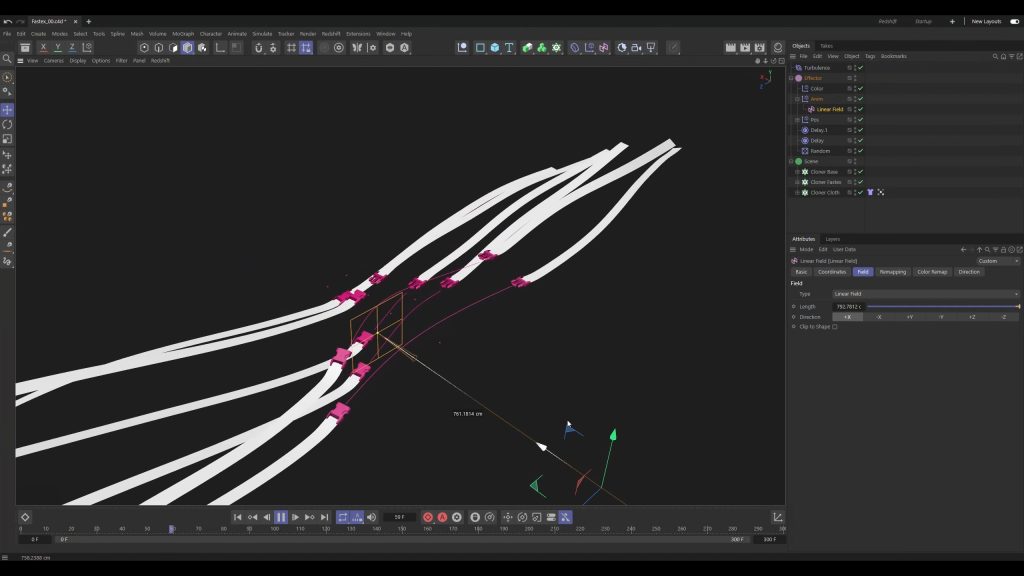Open the Remapping tab in Attributes
Screen dimensions: 1024x576
tap(892, 272)
